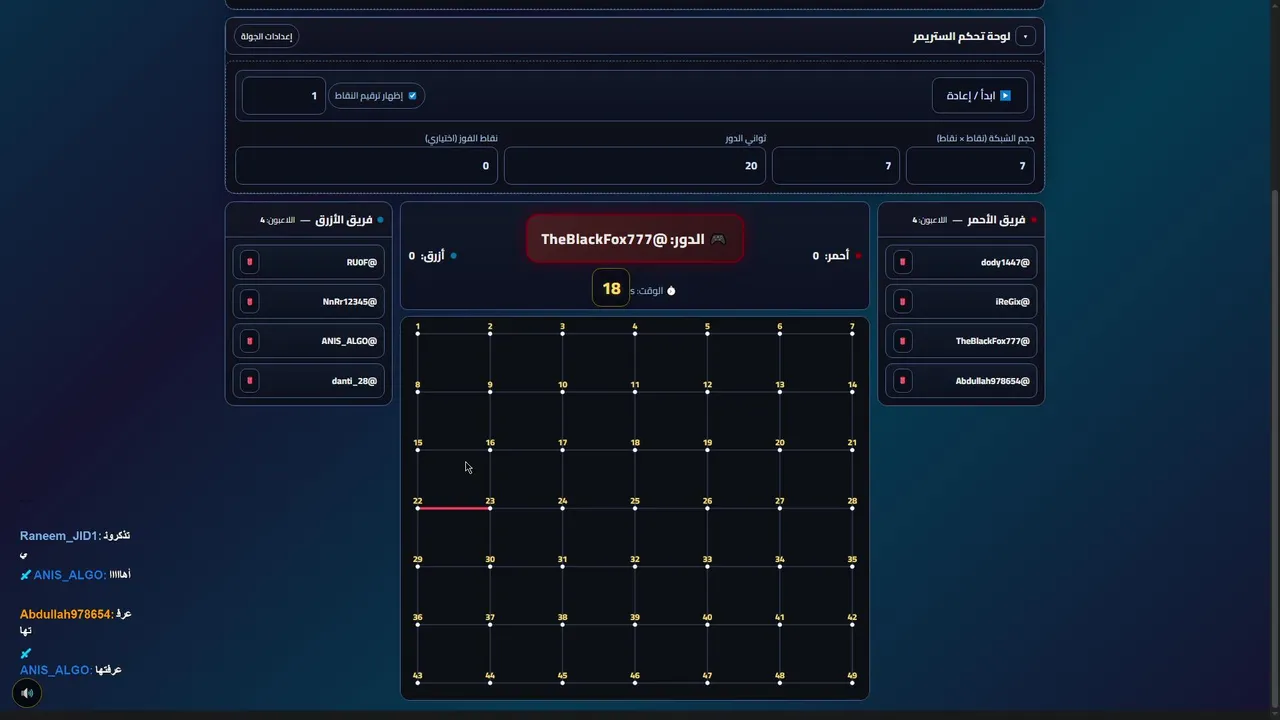This screenshot has height=720, width=1280.
Task: Select grid dot number 12
Action: 707,392
